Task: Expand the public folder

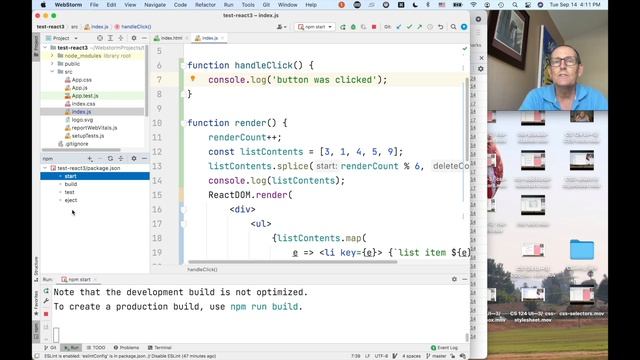Action: point(52,64)
